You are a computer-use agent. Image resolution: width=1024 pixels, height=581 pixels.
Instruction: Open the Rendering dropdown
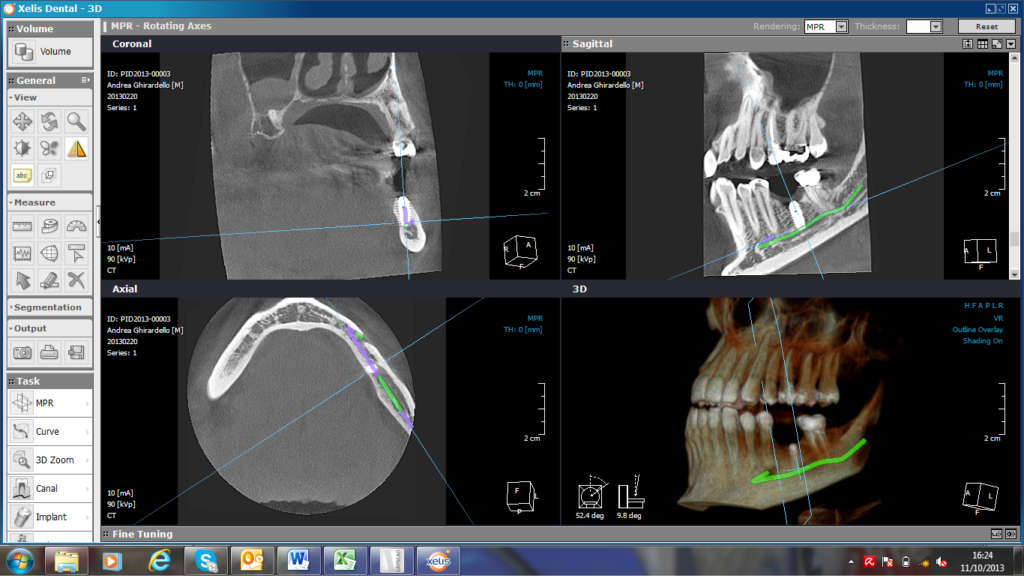pos(841,27)
